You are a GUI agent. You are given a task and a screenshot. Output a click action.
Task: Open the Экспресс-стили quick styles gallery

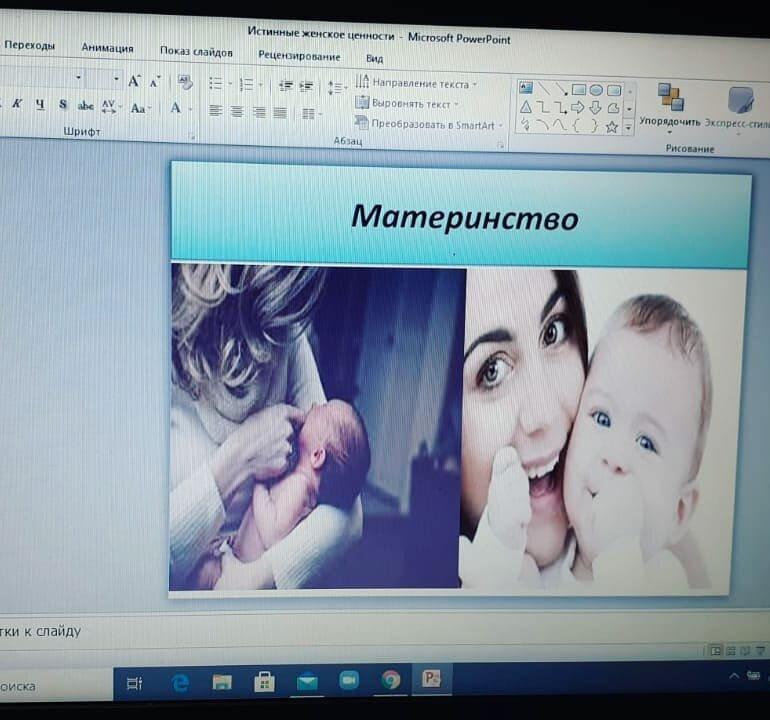pos(741,100)
